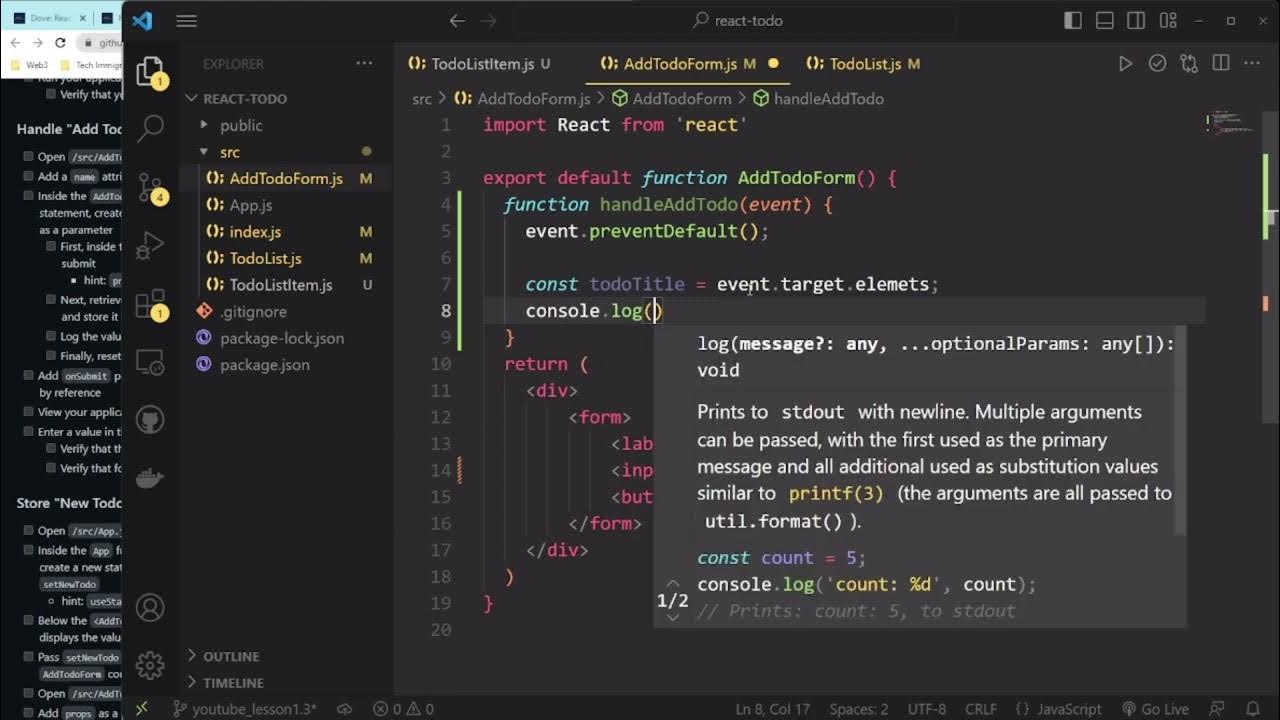
Task: Go forward with the navigation arrow
Action: (x=489, y=20)
